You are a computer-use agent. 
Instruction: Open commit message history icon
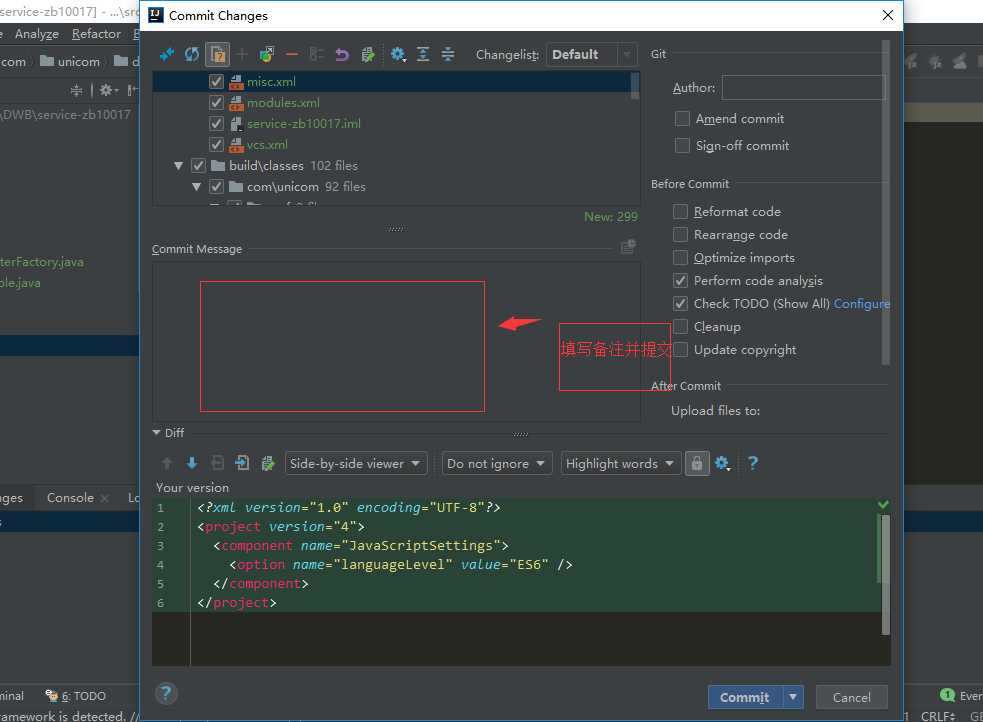point(628,247)
